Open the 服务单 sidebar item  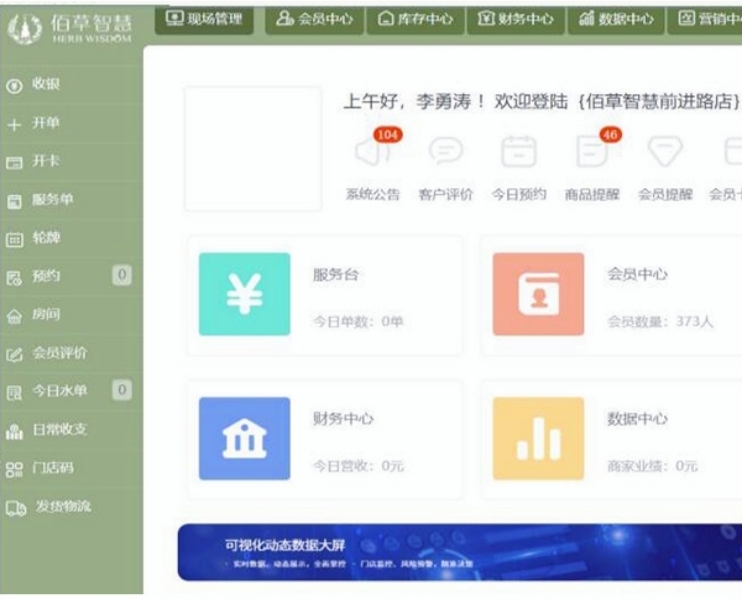tap(52, 200)
